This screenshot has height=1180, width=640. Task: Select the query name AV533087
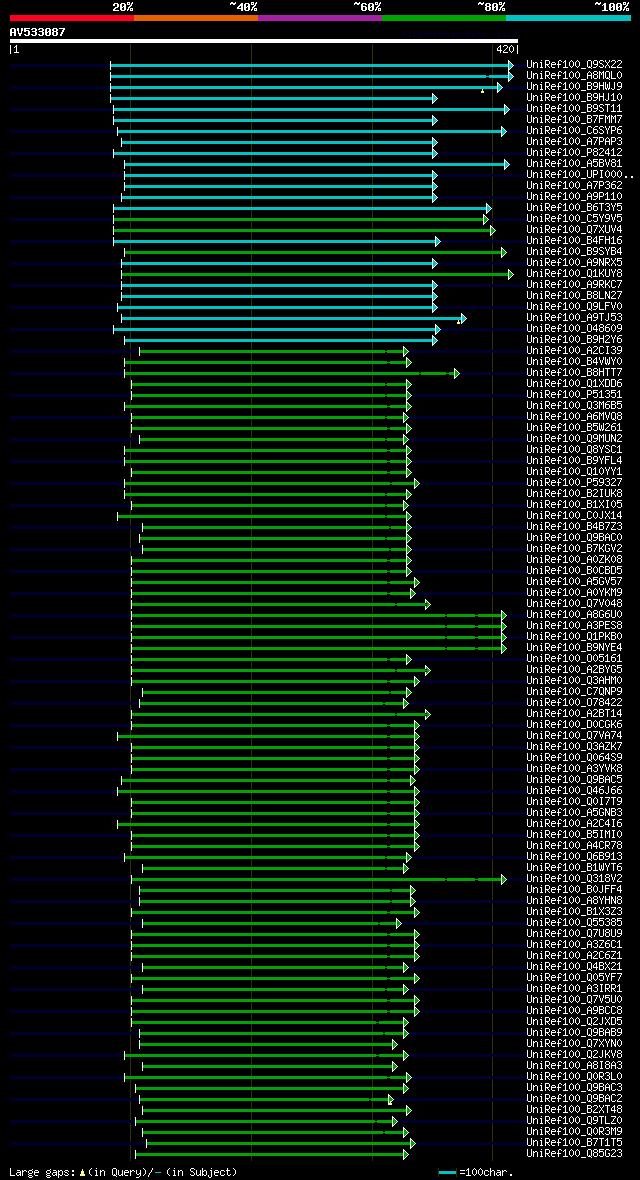coord(38,32)
